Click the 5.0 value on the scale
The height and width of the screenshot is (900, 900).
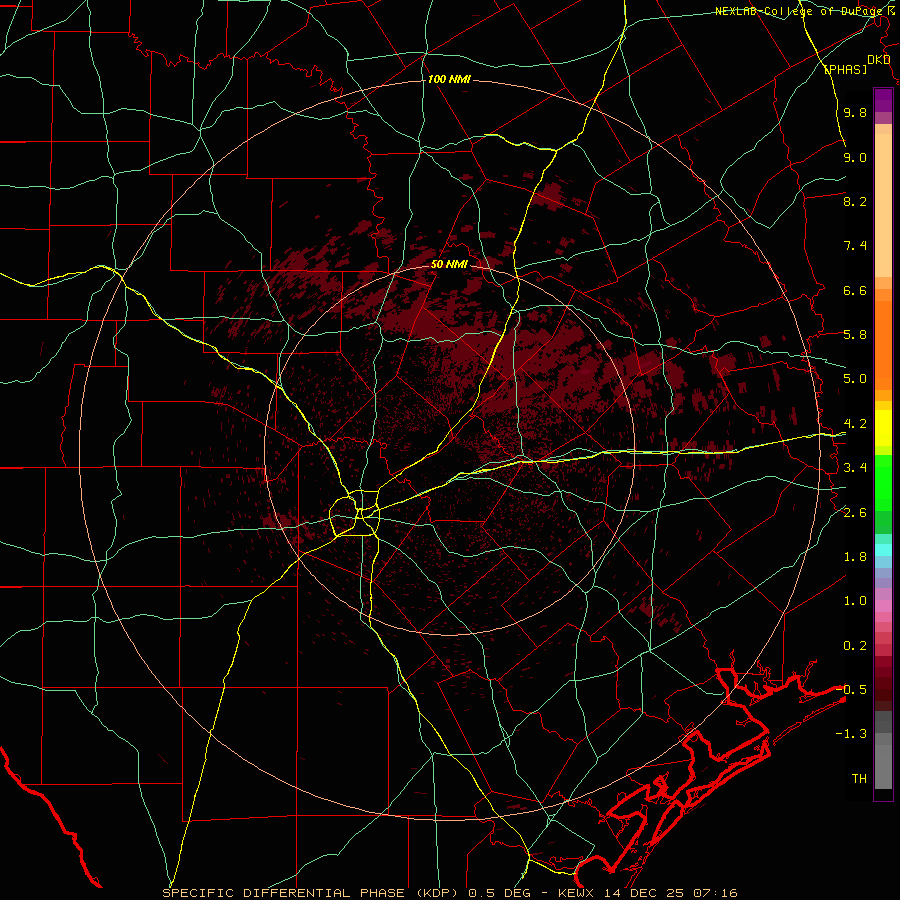point(855,379)
